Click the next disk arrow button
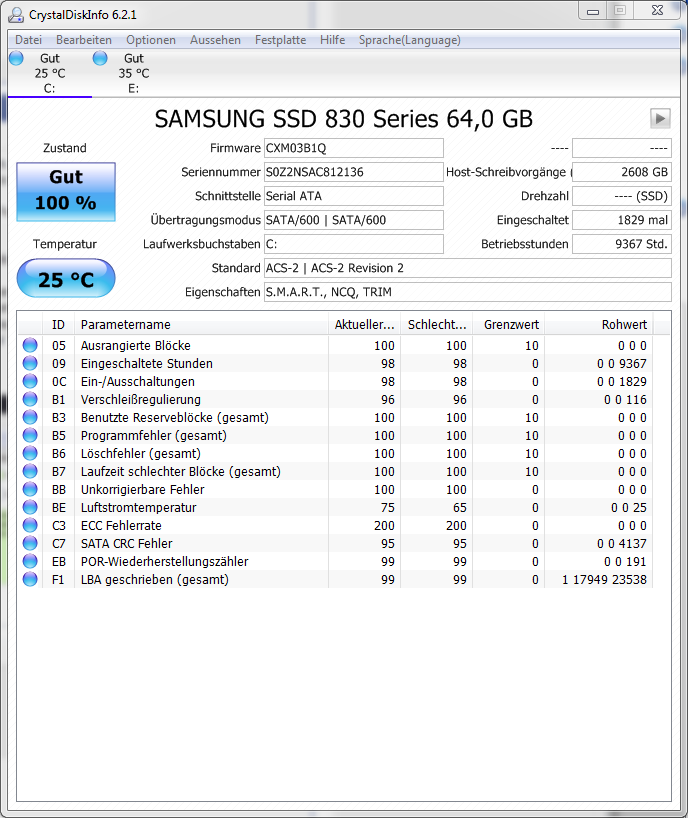This screenshot has height=818, width=688. tap(660, 118)
